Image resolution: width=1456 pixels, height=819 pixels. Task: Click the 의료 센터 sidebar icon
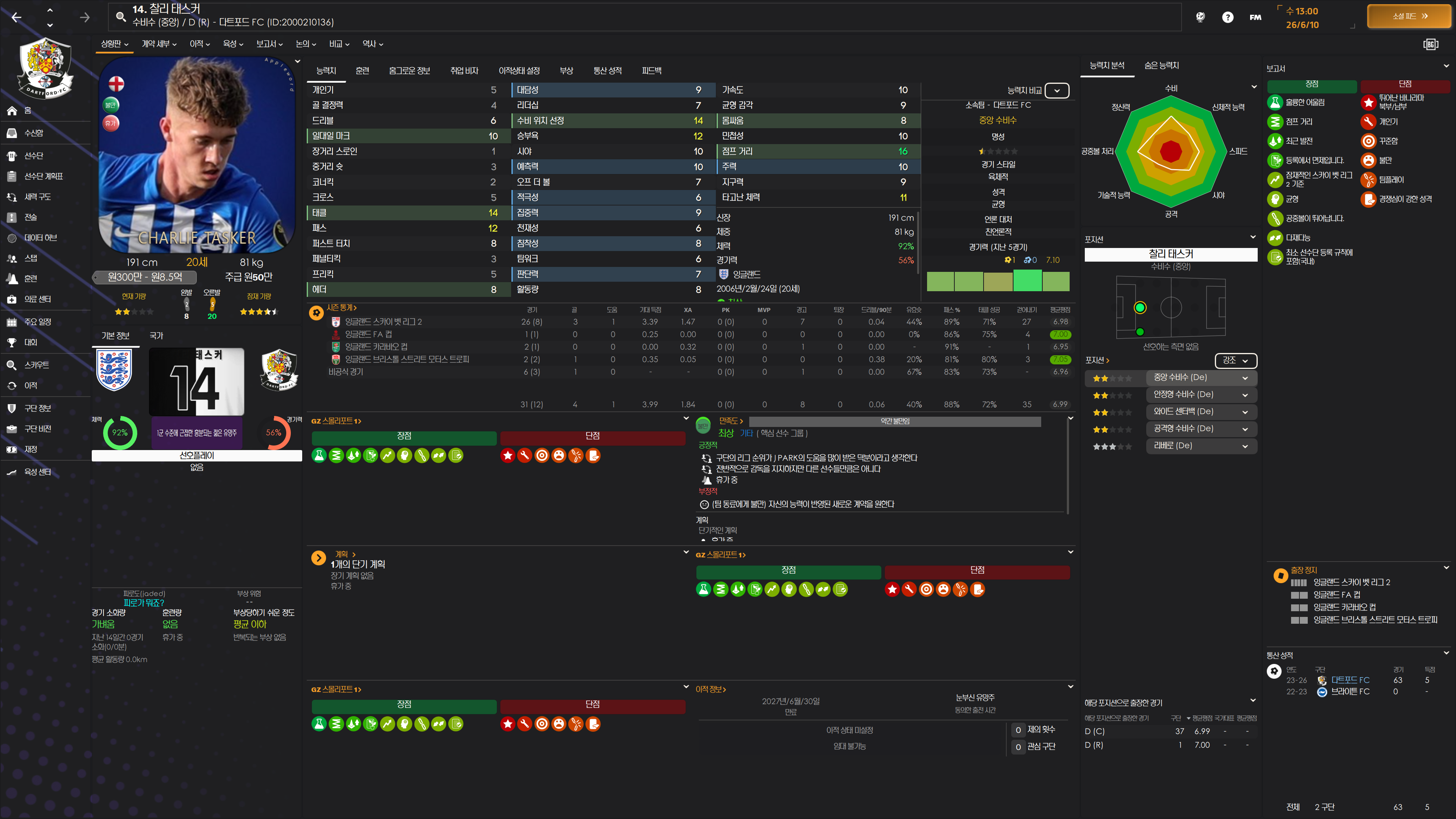[12, 299]
